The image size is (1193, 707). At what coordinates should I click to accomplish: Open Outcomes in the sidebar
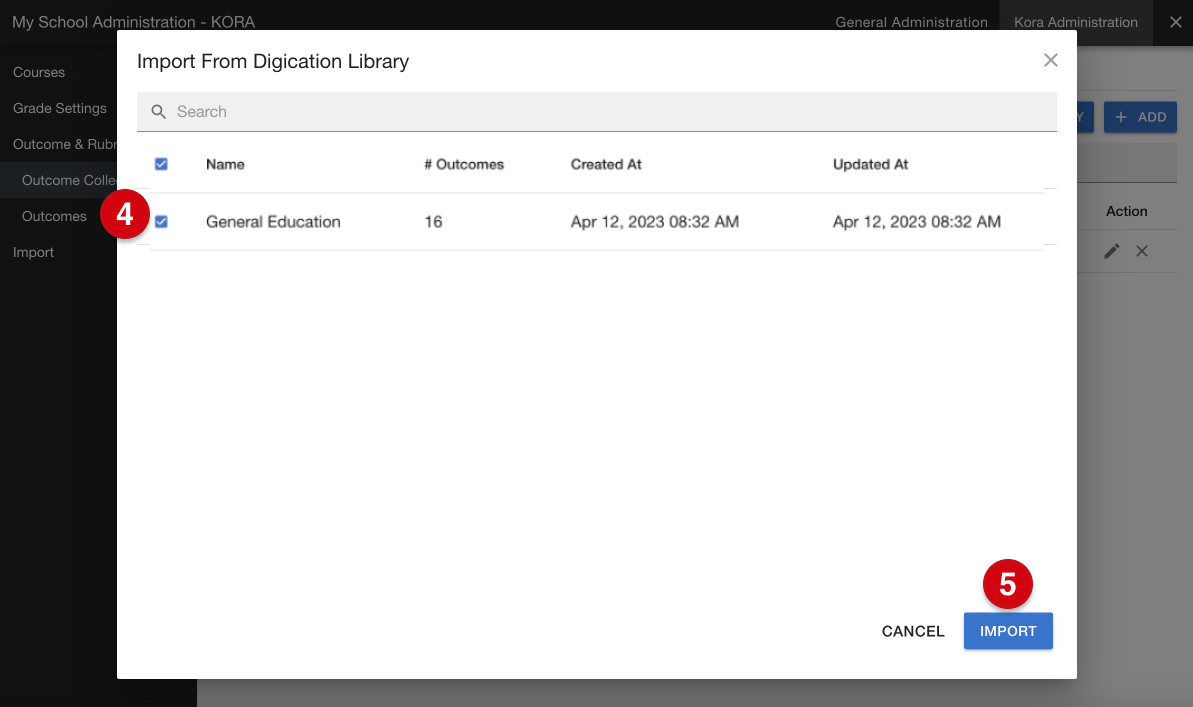(54, 216)
